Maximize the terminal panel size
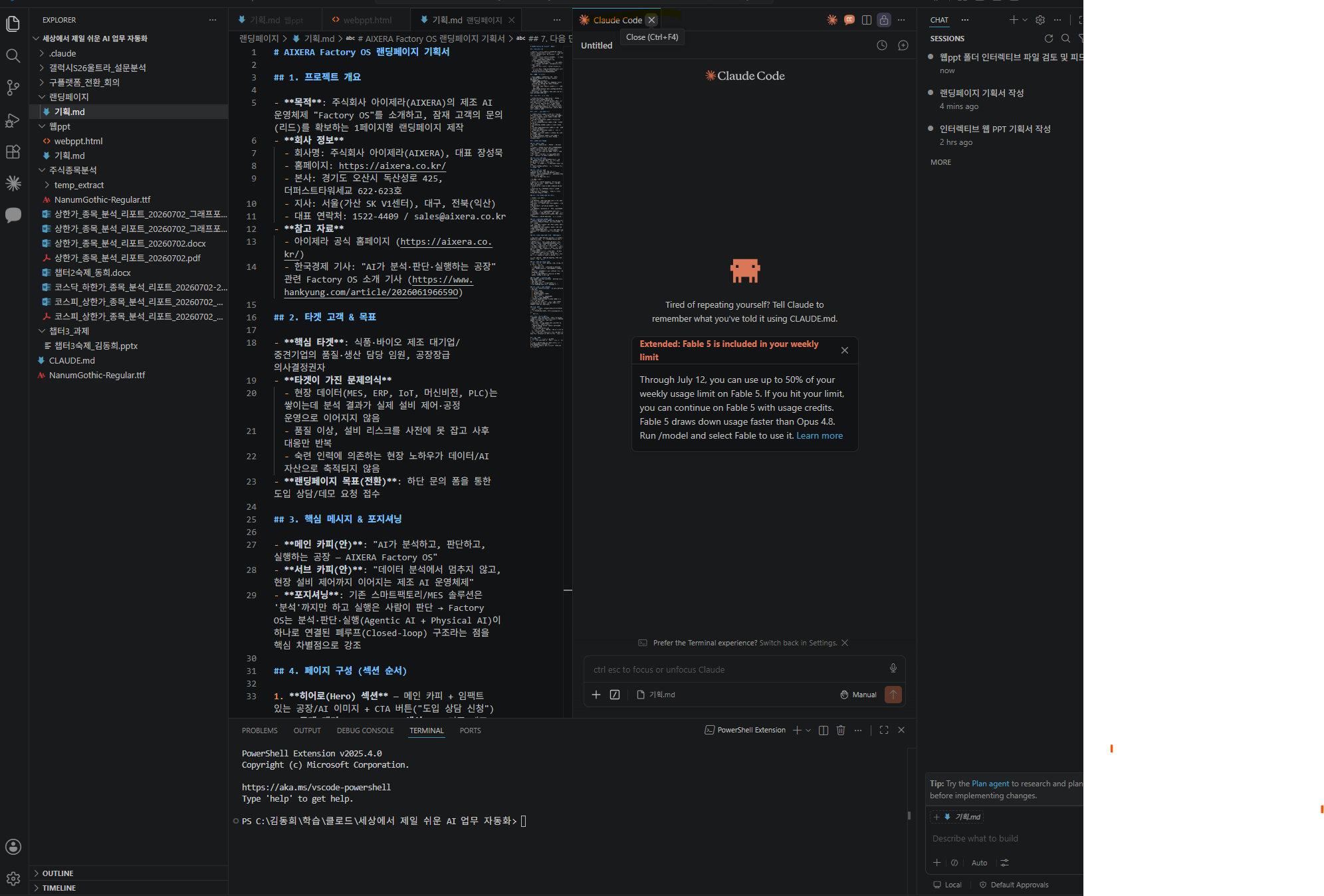The image size is (1324, 896). [884, 730]
